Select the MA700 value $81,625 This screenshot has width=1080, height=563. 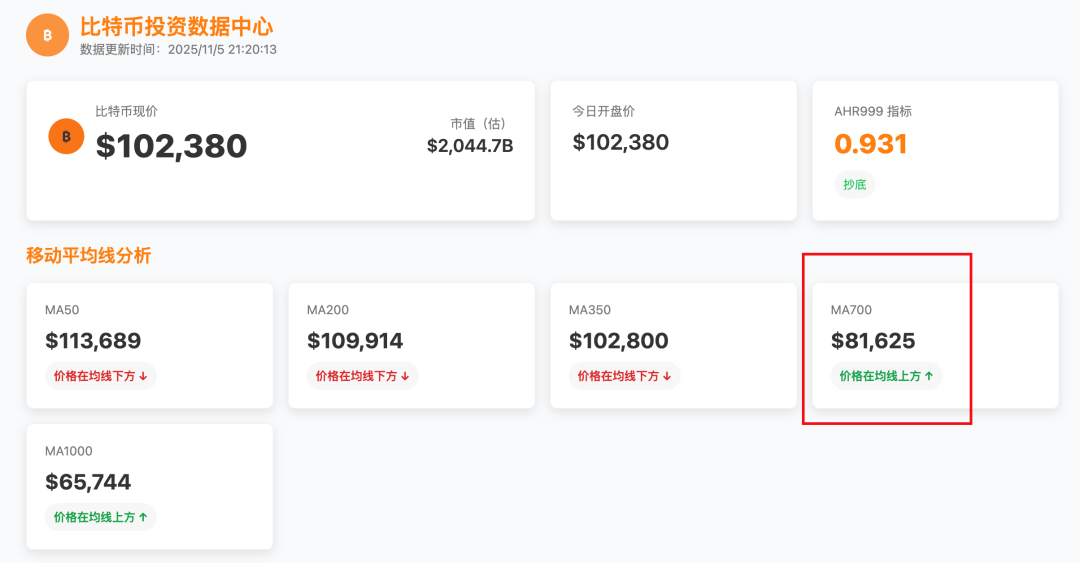873,340
